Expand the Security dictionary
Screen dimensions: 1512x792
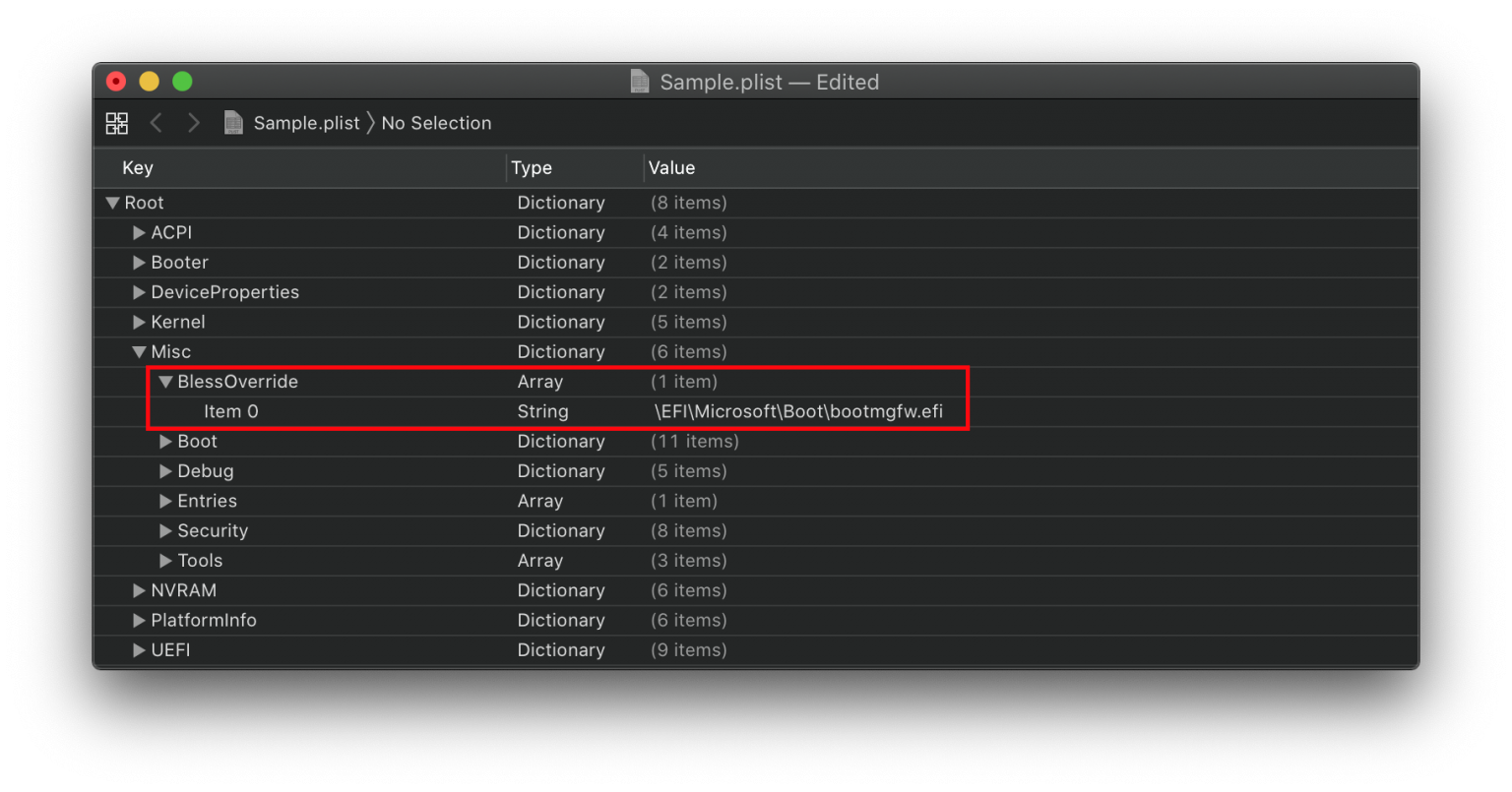[165, 531]
